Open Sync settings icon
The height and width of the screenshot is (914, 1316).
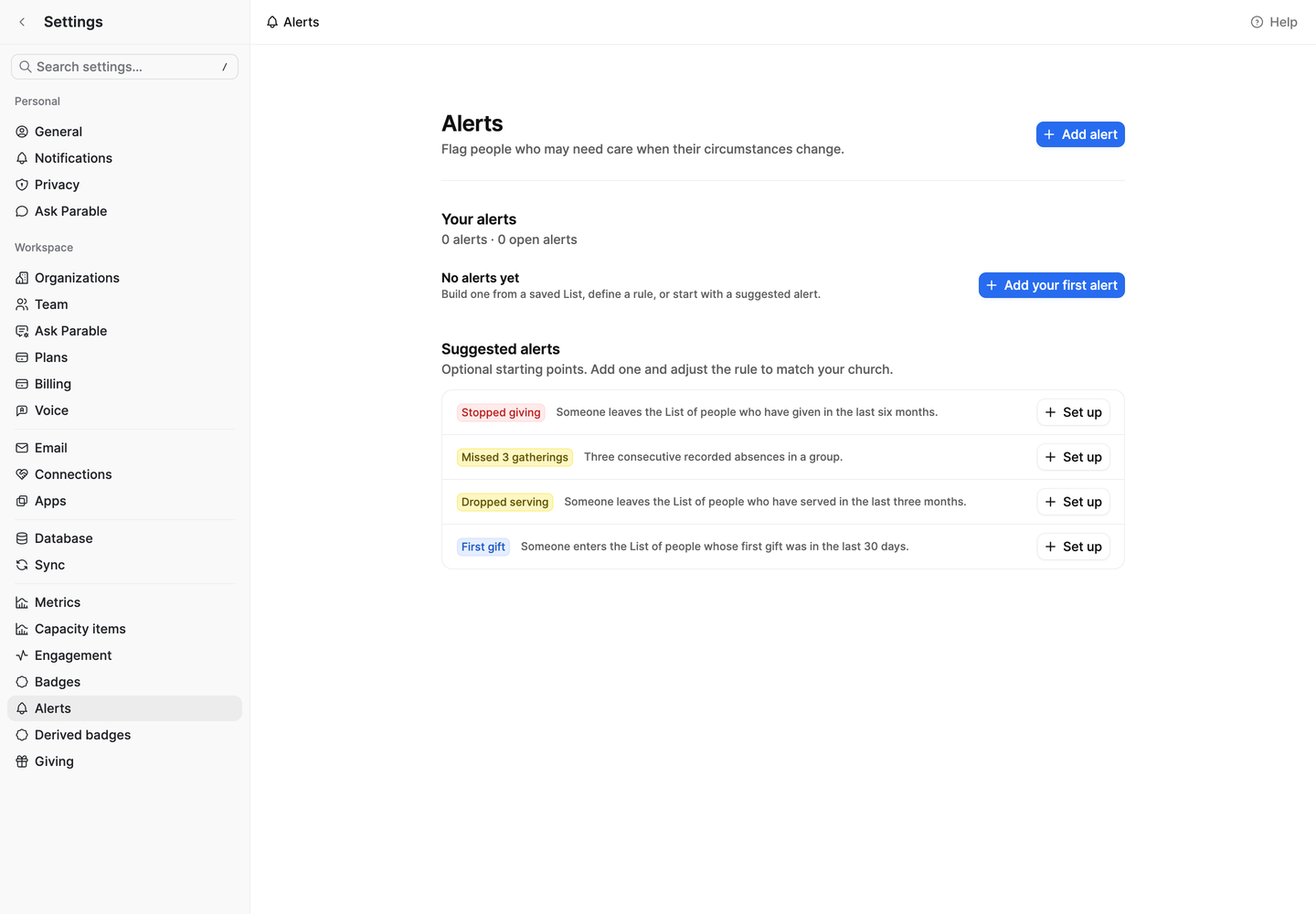point(22,565)
